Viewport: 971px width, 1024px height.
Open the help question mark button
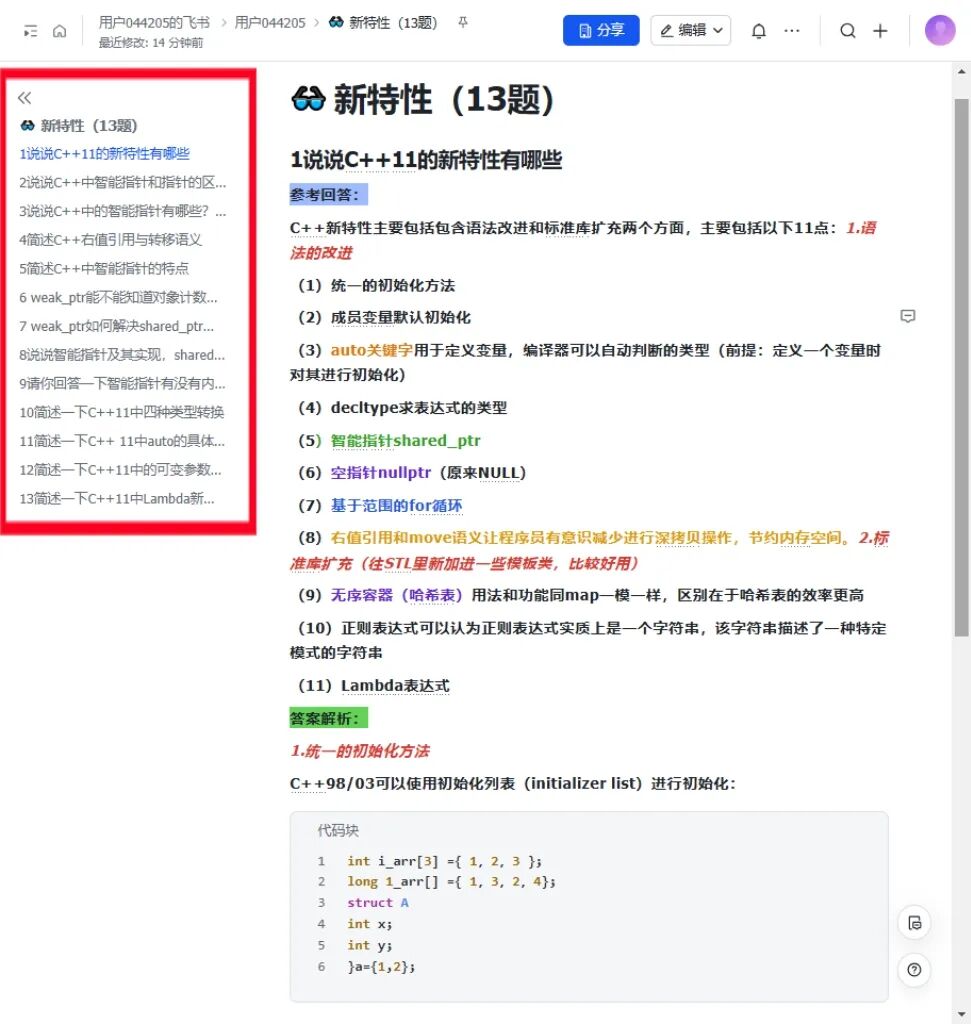click(x=914, y=970)
